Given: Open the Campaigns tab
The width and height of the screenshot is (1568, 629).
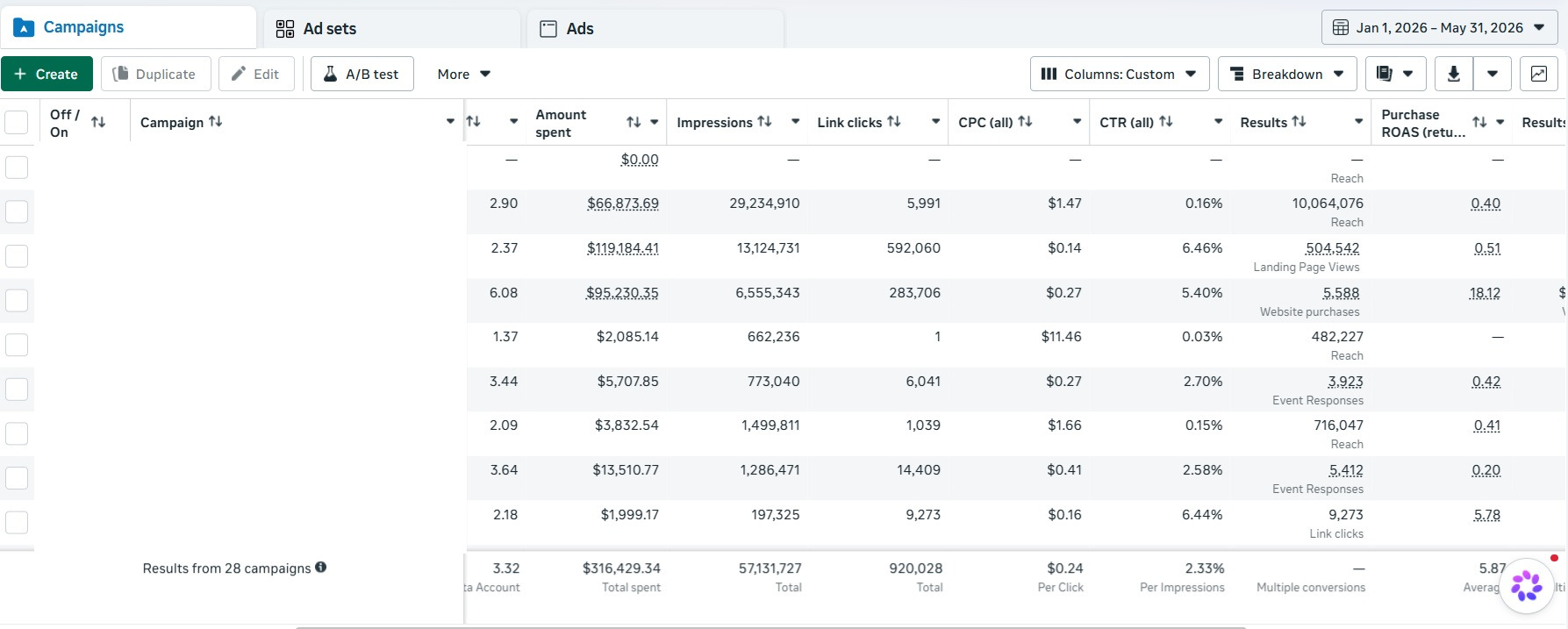Looking at the screenshot, I should tap(128, 27).
